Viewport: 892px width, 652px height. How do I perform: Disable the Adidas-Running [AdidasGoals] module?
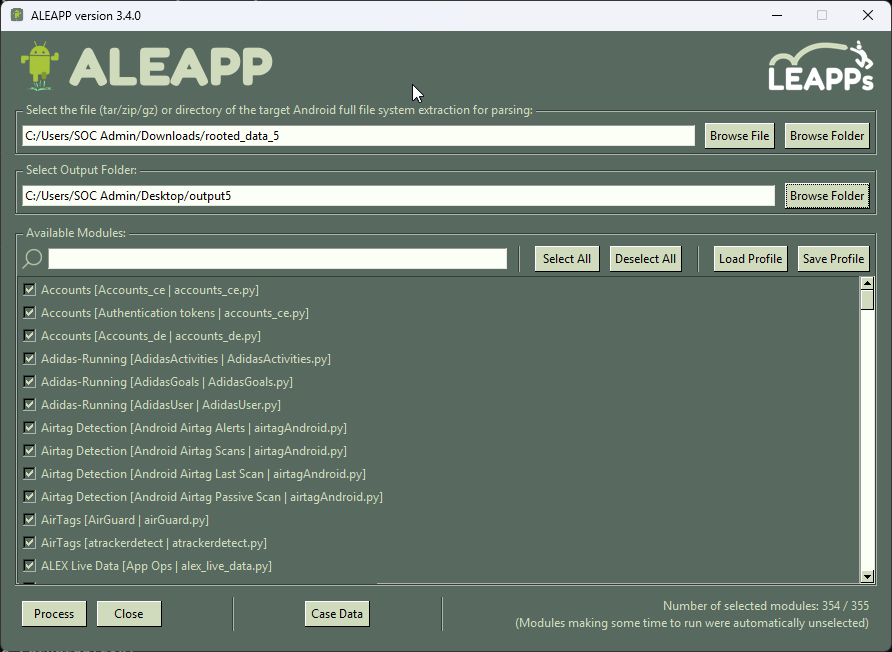(x=29, y=381)
